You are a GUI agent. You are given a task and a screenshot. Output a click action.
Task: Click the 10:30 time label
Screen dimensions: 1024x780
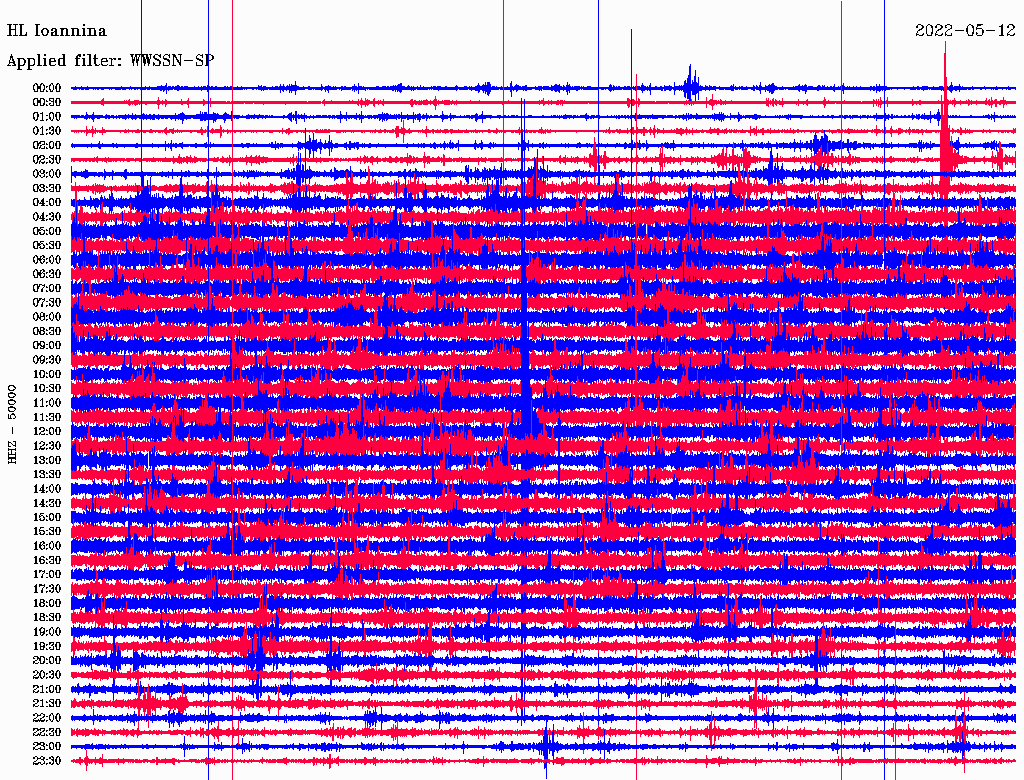47,389
